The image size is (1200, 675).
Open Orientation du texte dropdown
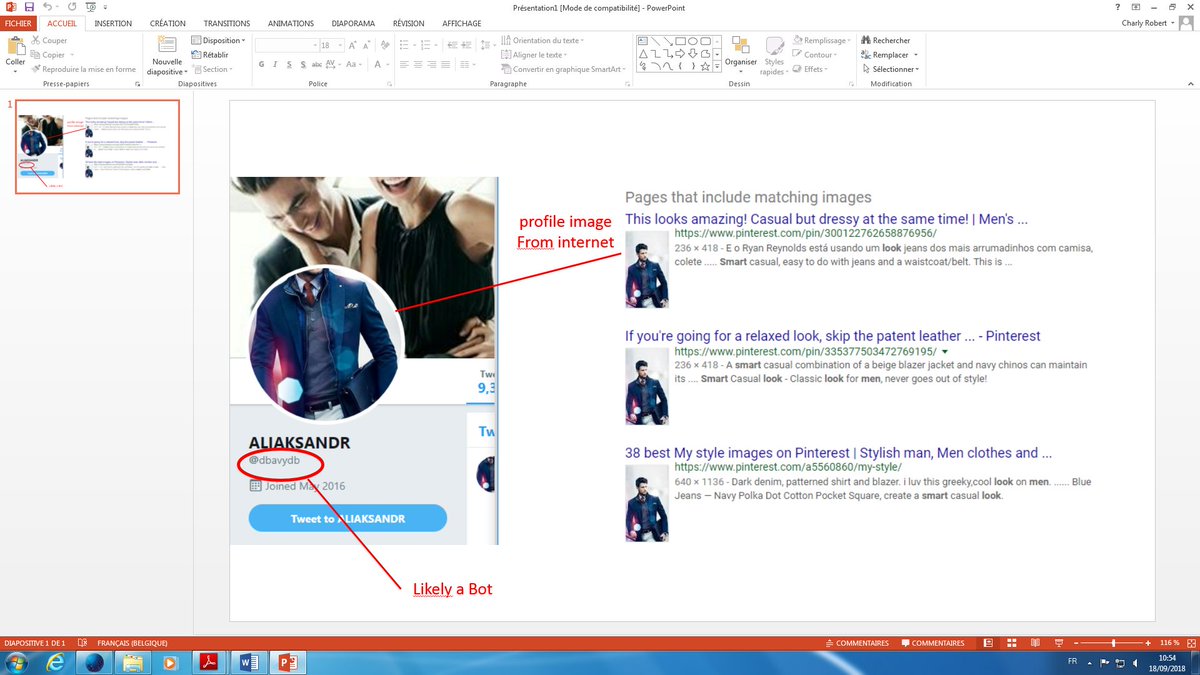pyautogui.click(x=543, y=41)
